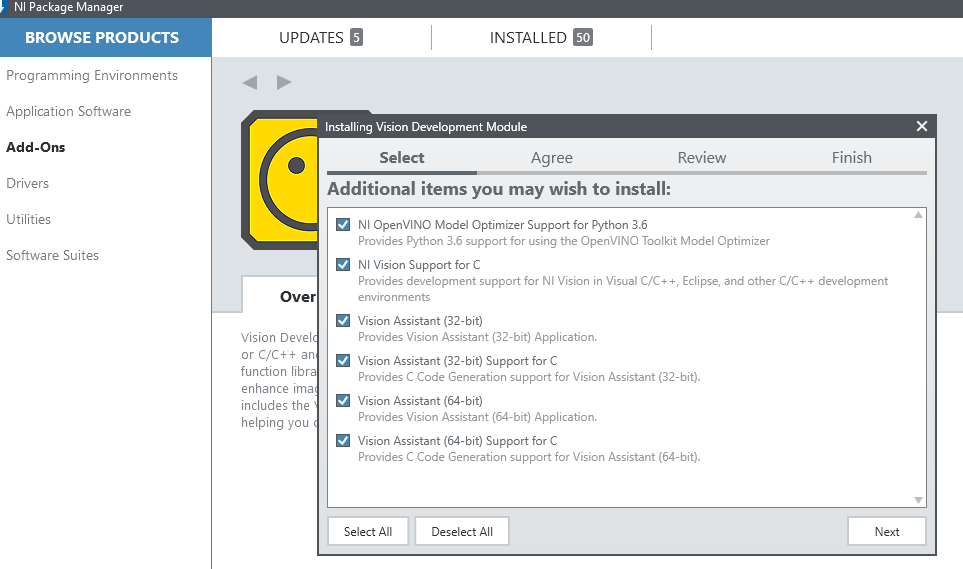Click 'Vision Assistant (64-bit)' item label

pos(420,401)
